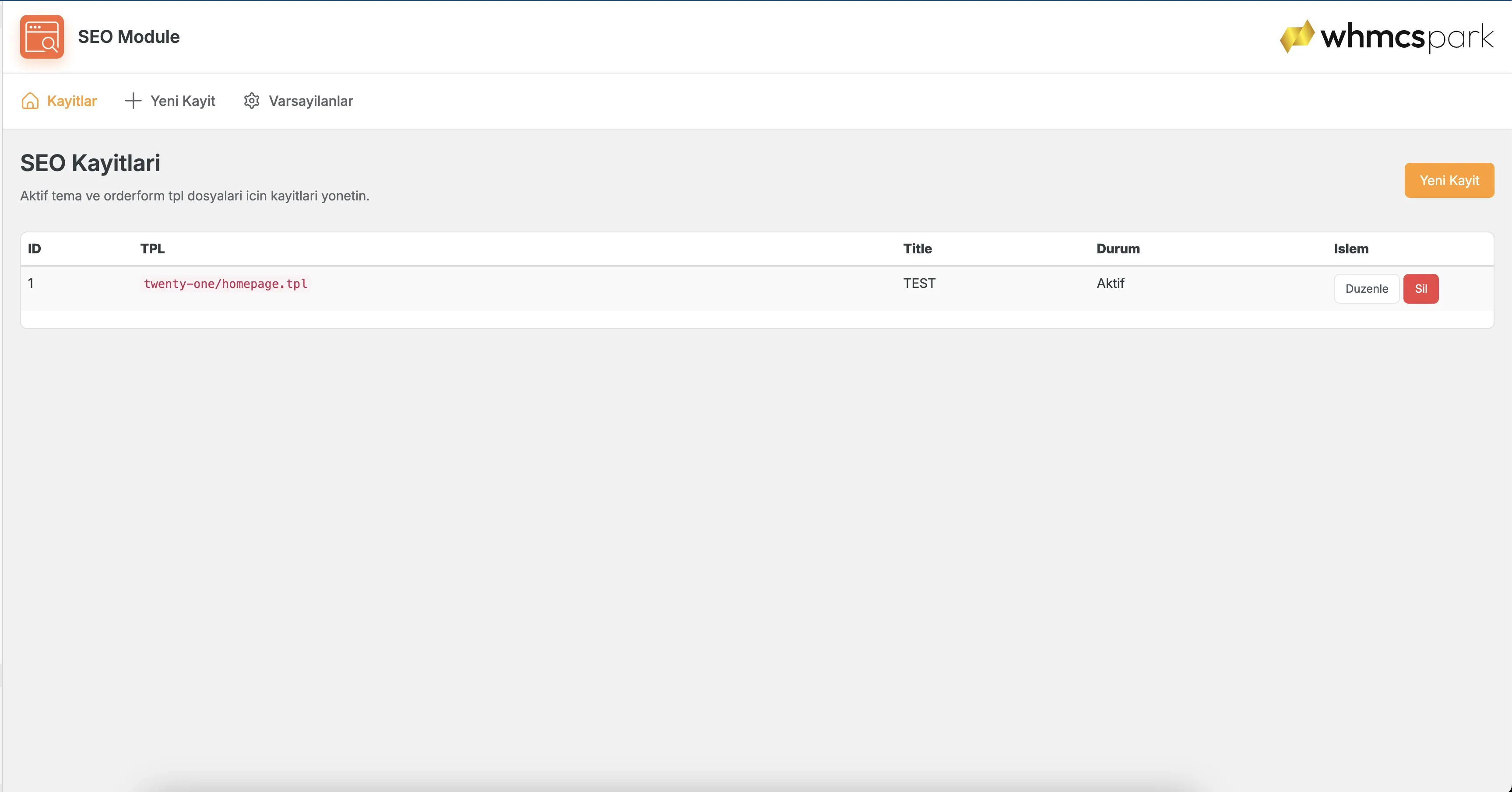
Task: Click the SEO Module title text
Action: coord(129,36)
